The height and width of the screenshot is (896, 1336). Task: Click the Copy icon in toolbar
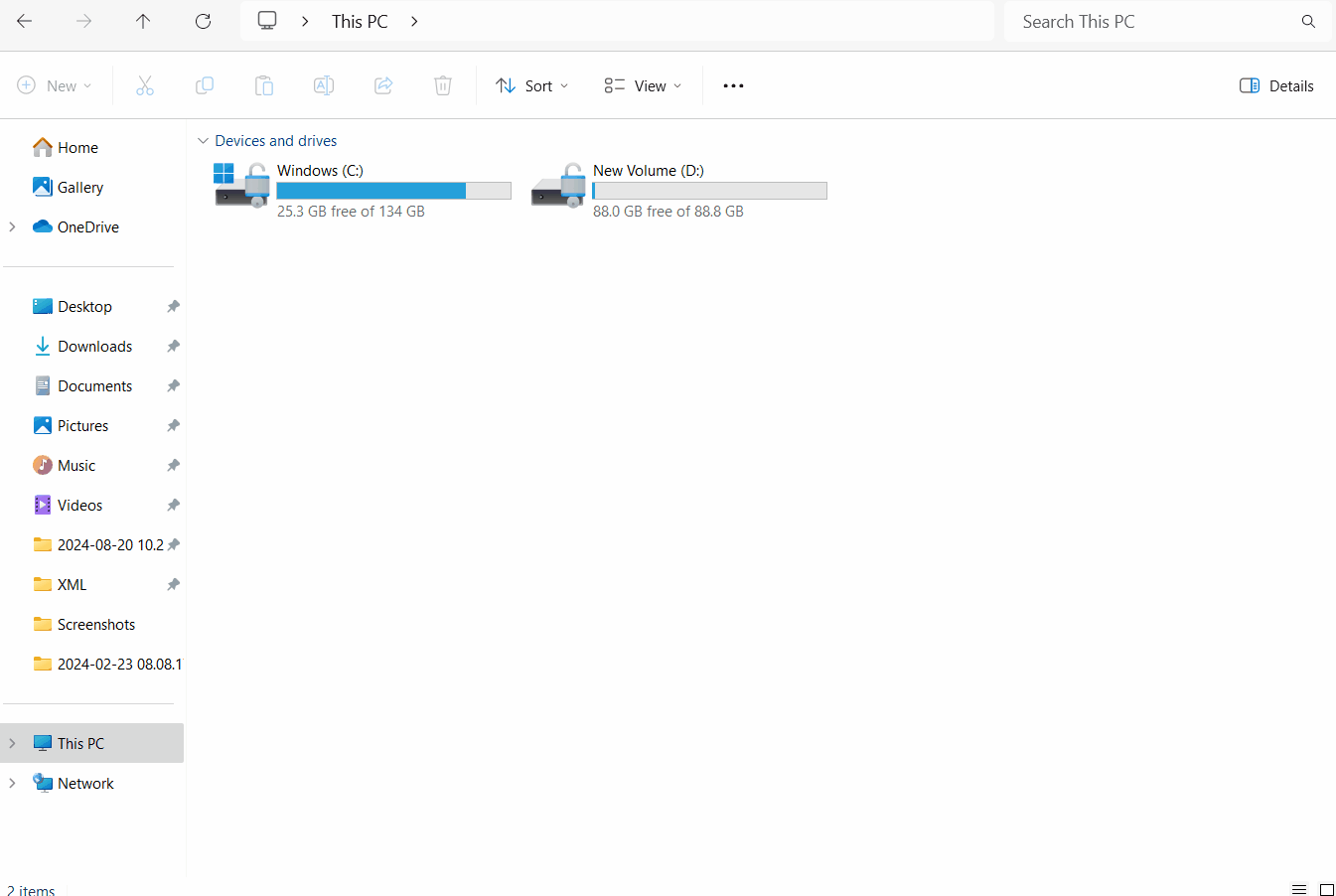[205, 86]
